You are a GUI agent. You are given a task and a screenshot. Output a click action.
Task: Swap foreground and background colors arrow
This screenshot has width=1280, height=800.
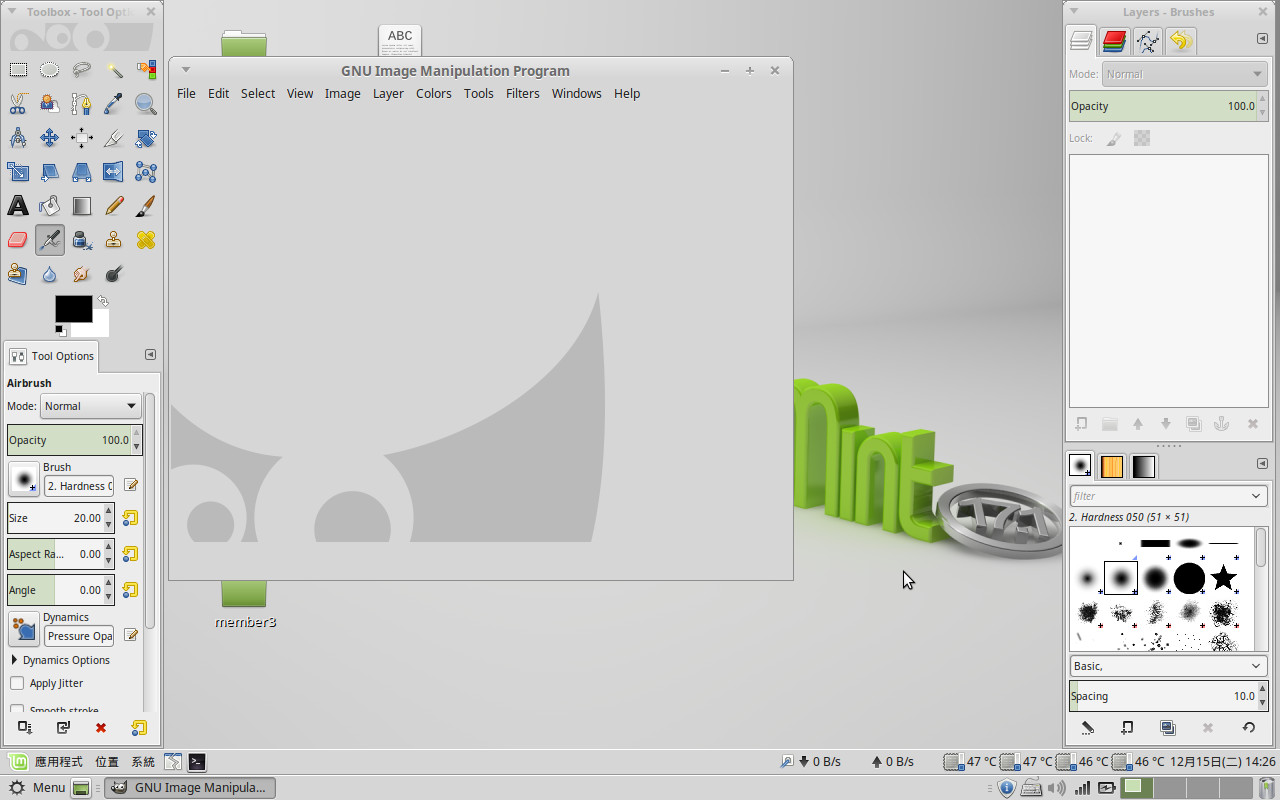[103, 300]
